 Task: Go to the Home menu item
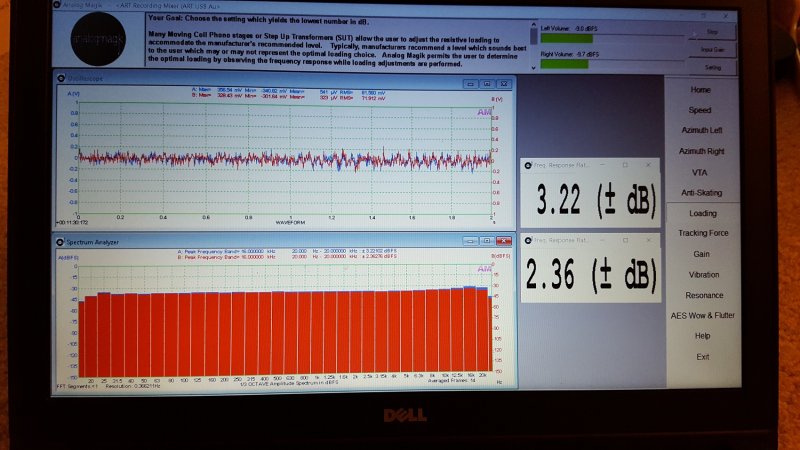(701, 90)
